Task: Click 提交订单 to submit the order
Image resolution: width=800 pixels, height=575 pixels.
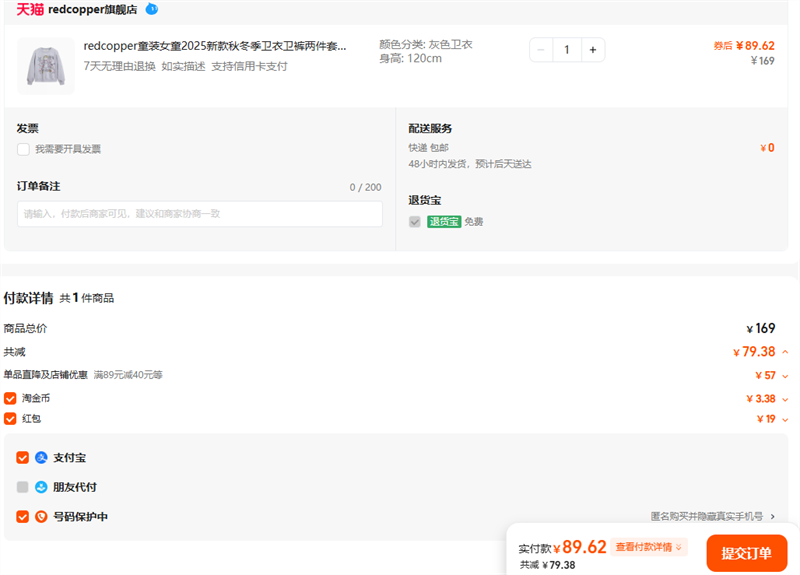Action: [746, 553]
